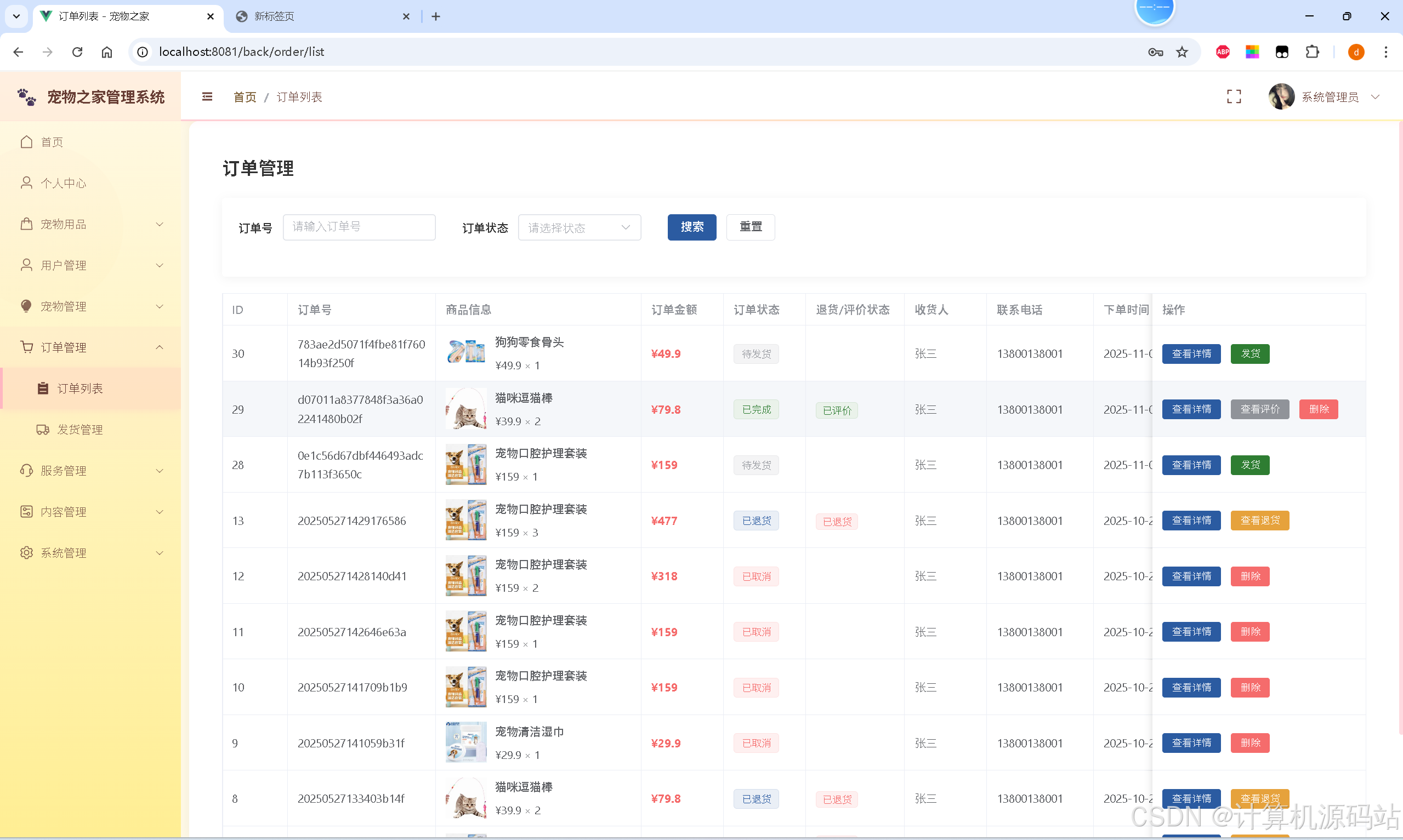Click the paw logo in sidebar header

pyautogui.click(x=27, y=97)
